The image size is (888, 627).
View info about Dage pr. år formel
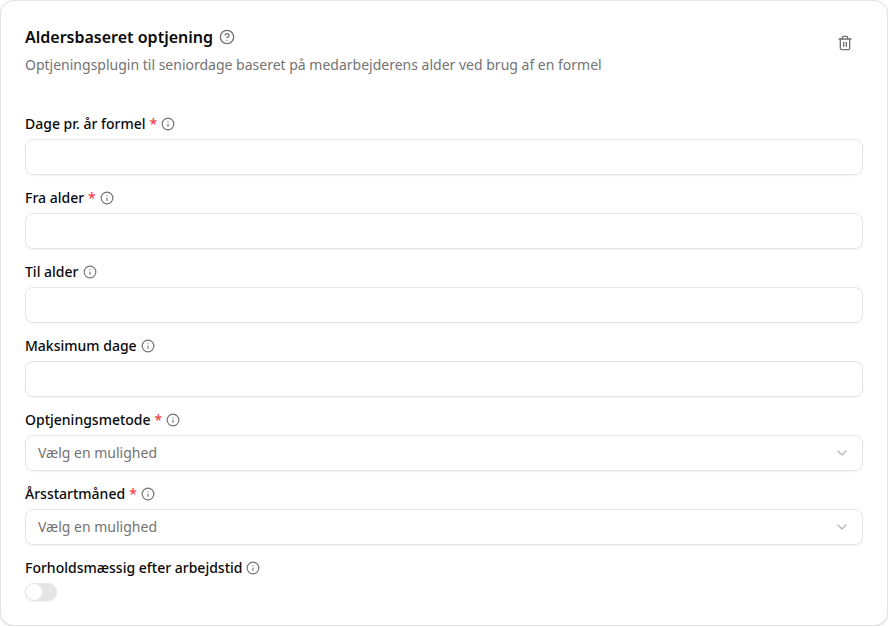(x=166, y=124)
